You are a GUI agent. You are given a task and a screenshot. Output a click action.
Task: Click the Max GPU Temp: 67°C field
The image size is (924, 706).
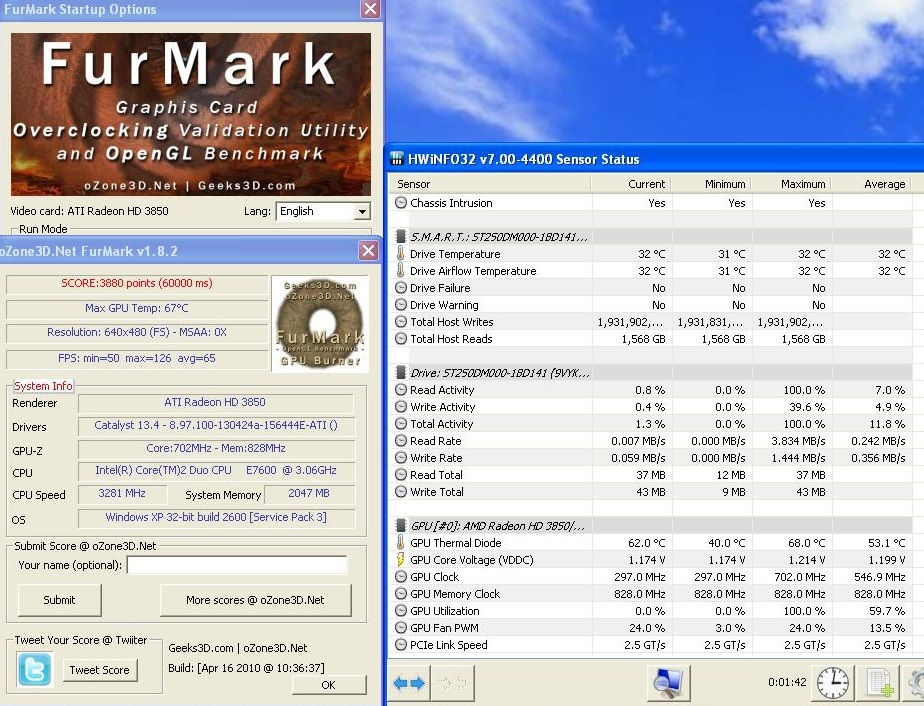137,308
